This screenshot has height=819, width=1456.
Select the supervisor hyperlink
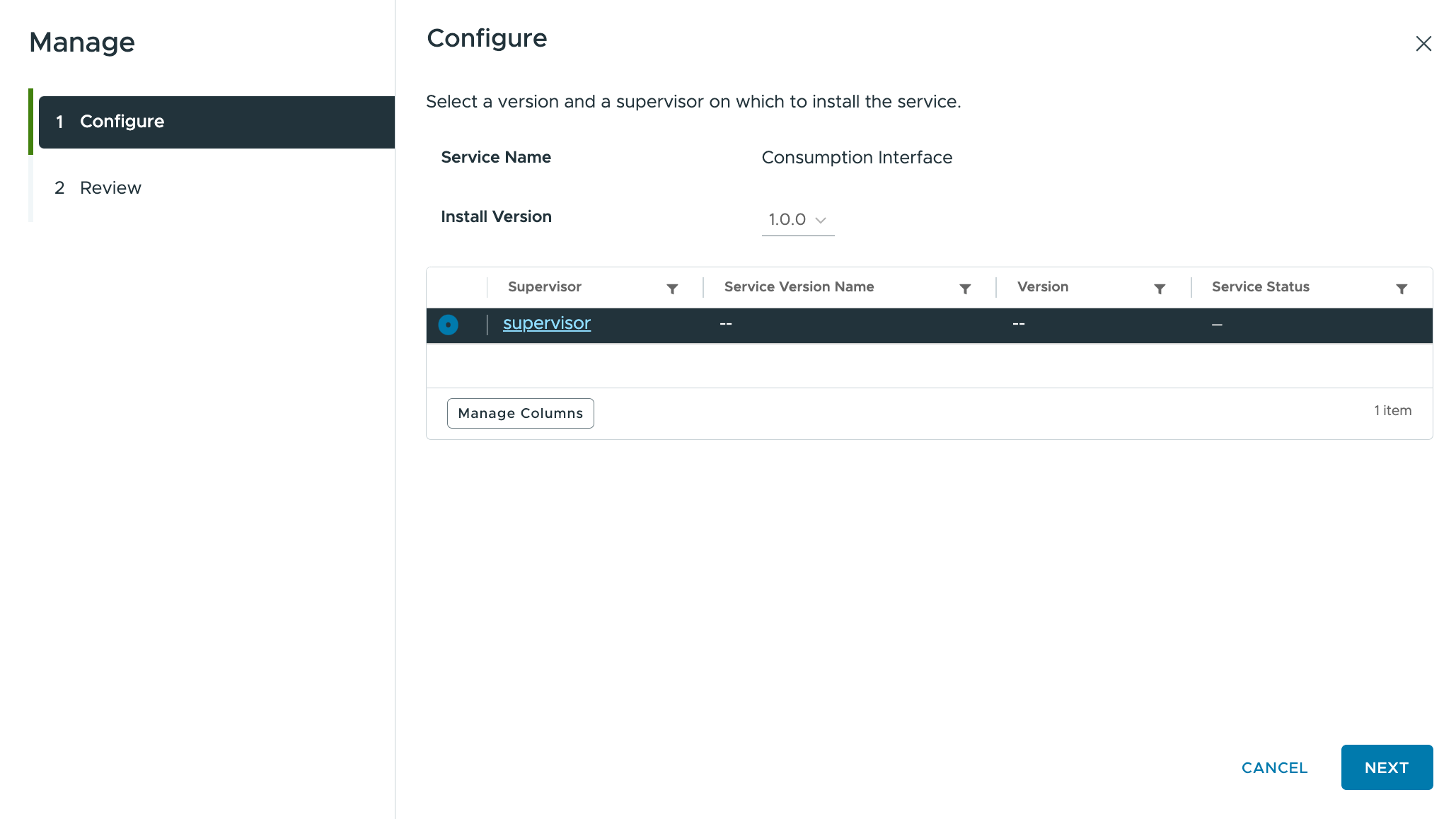(x=548, y=323)
